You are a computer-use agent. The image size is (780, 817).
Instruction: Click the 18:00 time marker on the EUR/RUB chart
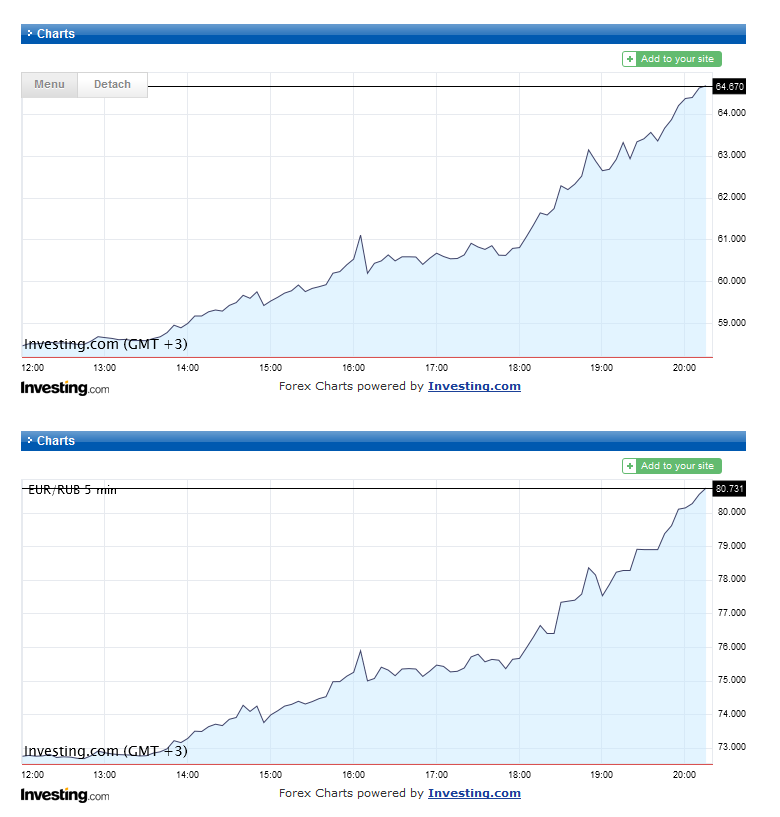coord(519,775)
